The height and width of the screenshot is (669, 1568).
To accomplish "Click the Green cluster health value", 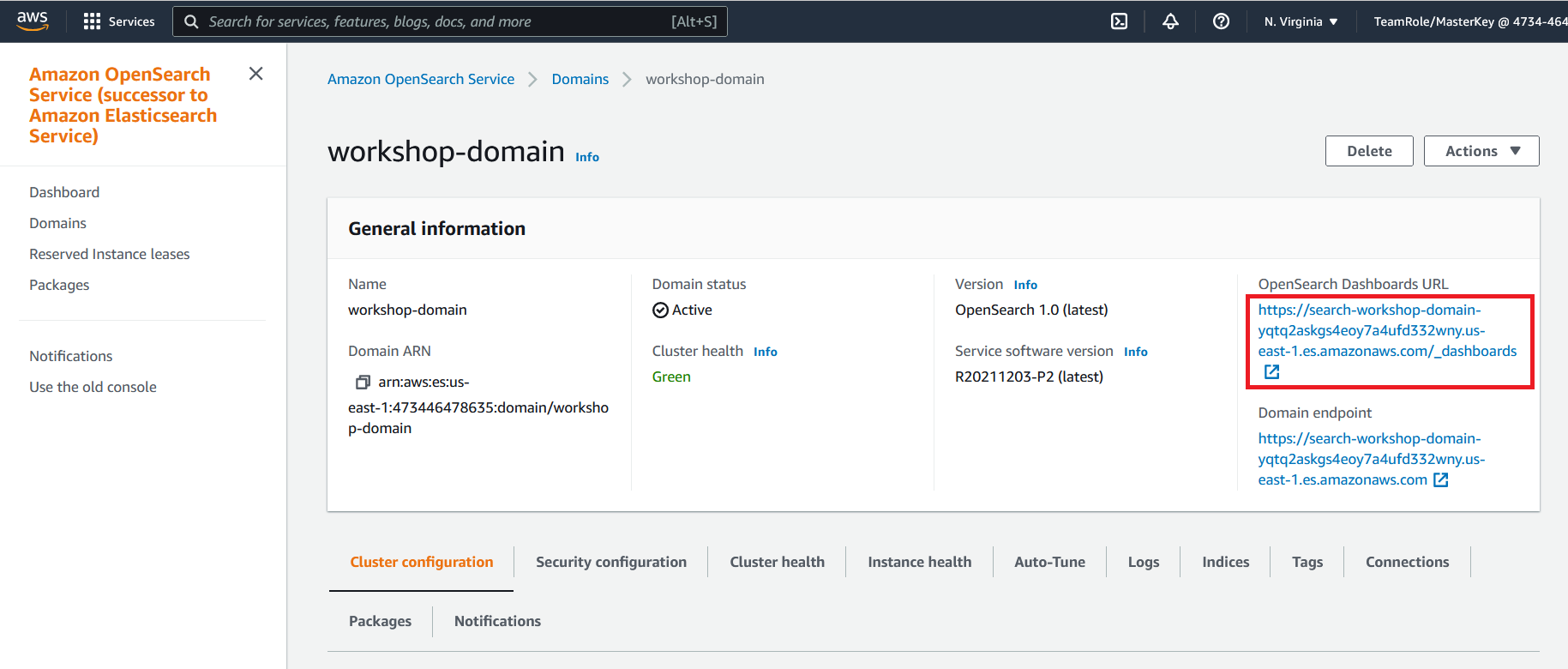I will (671, 377).
